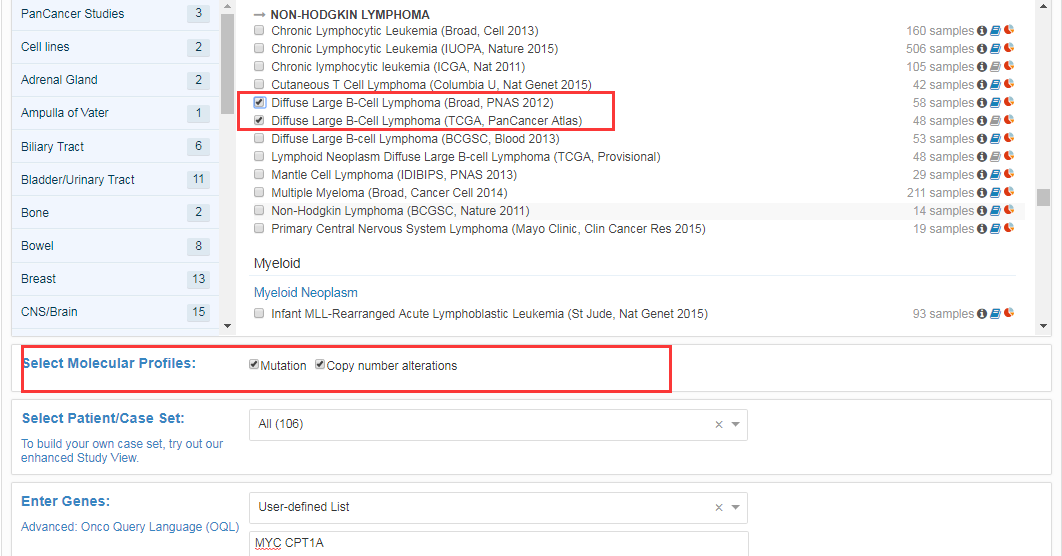
Task: Toggle Copy number alterations checkbox
Action: coord(320,365)
